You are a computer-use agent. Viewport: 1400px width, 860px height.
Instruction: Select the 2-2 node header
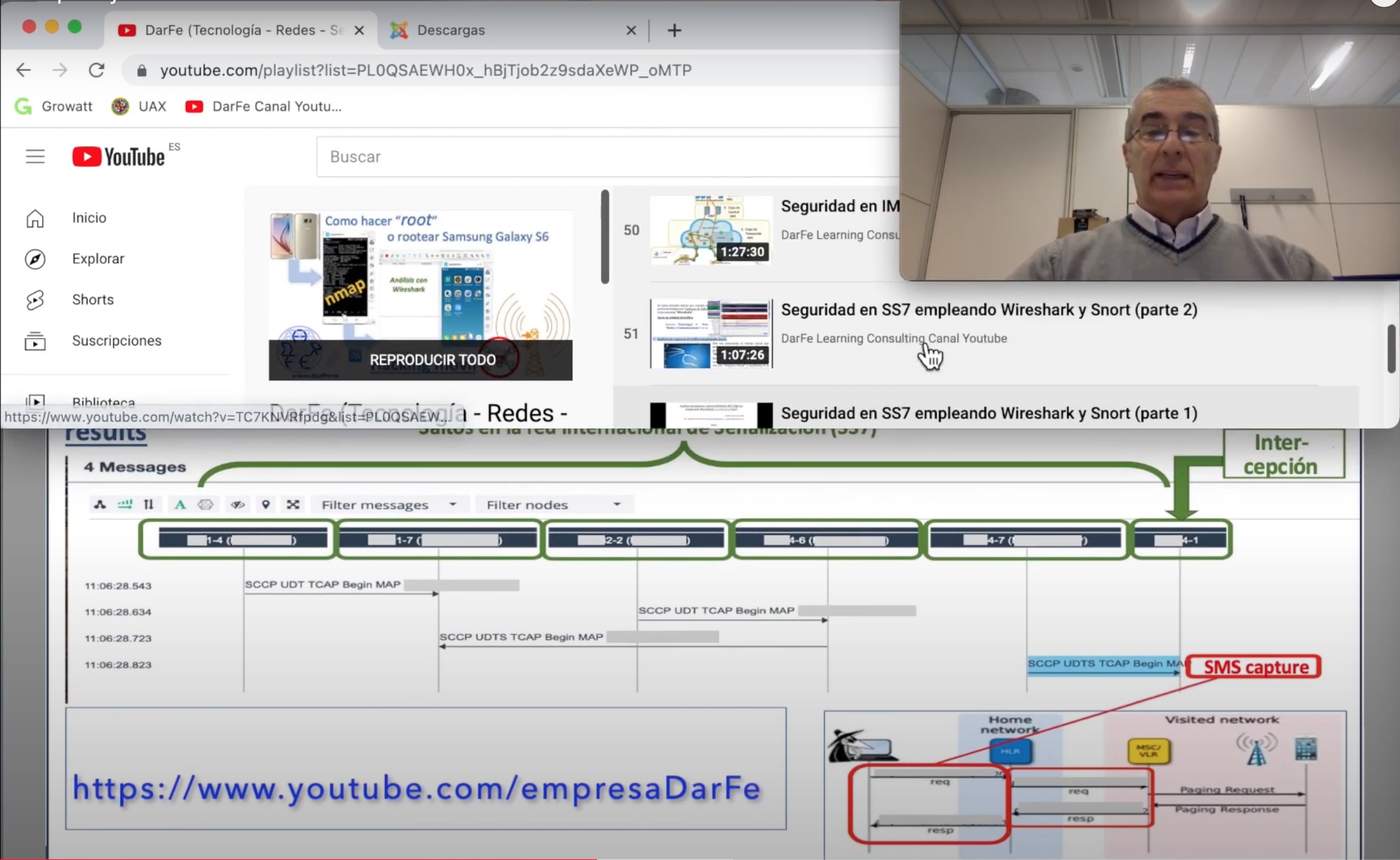pyautogui.click(x=636, y=539)
